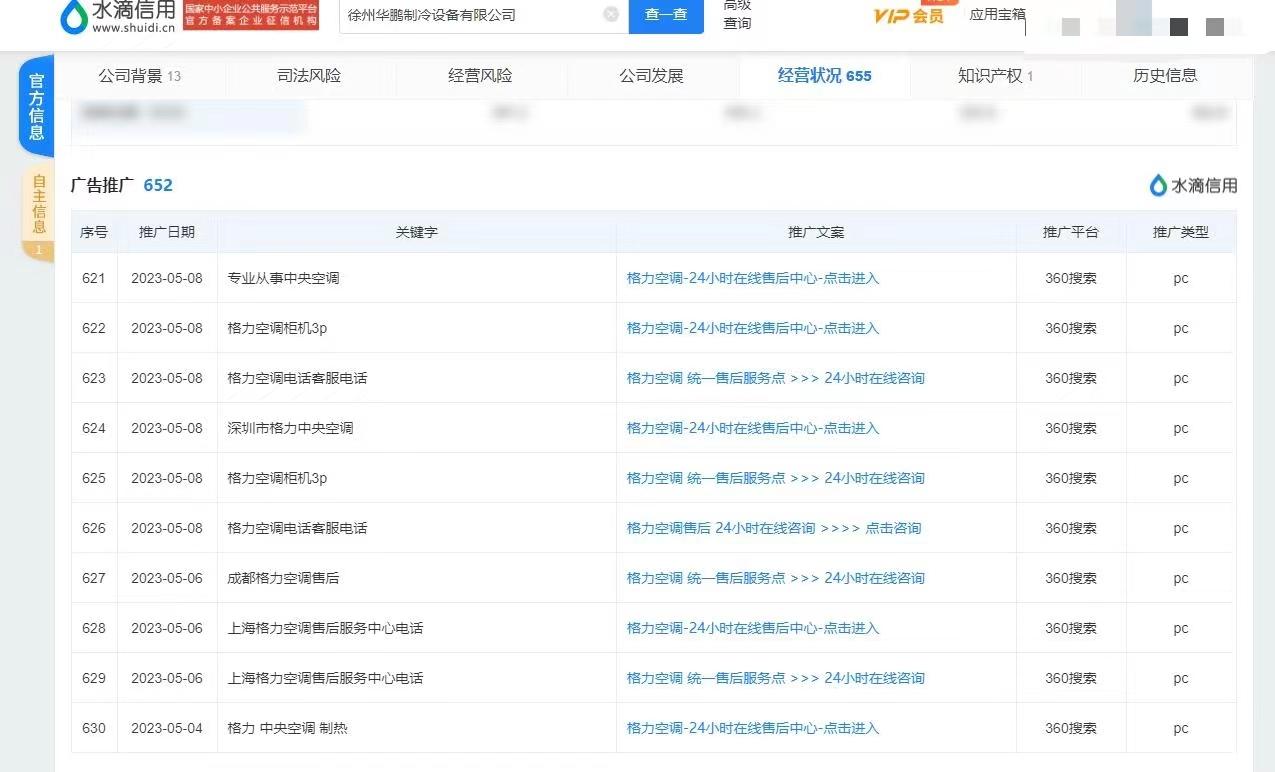Click pc type cell in row 625
This screenshot has width=1275, height=772.
pos(1181,478)
